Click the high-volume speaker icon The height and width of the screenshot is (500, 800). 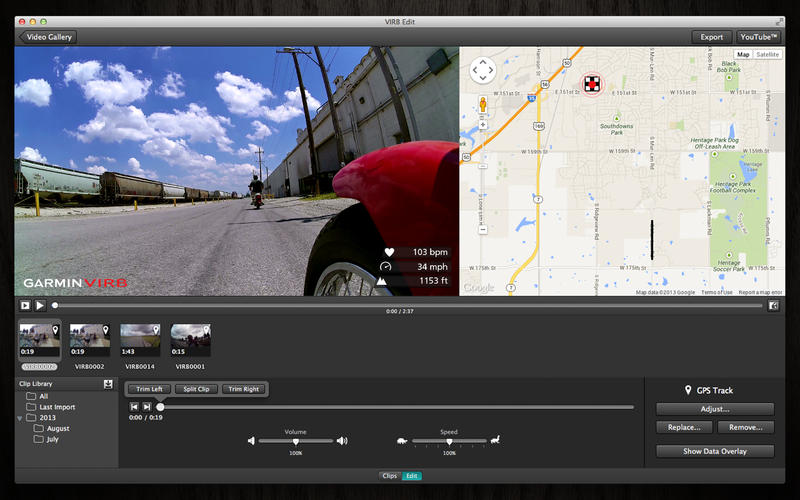tap(342, 440)
